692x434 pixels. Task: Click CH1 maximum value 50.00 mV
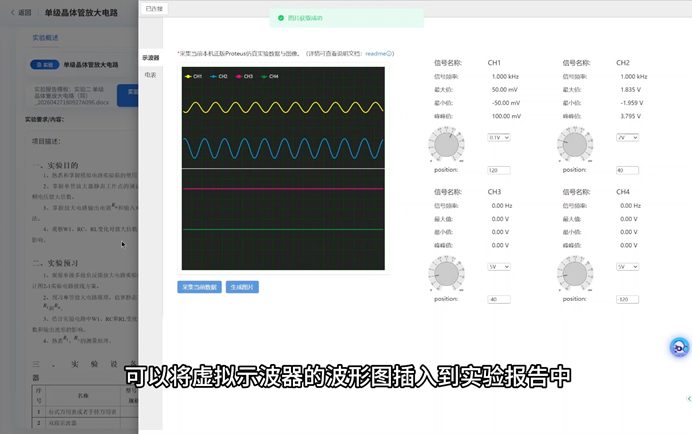point(504,90)
